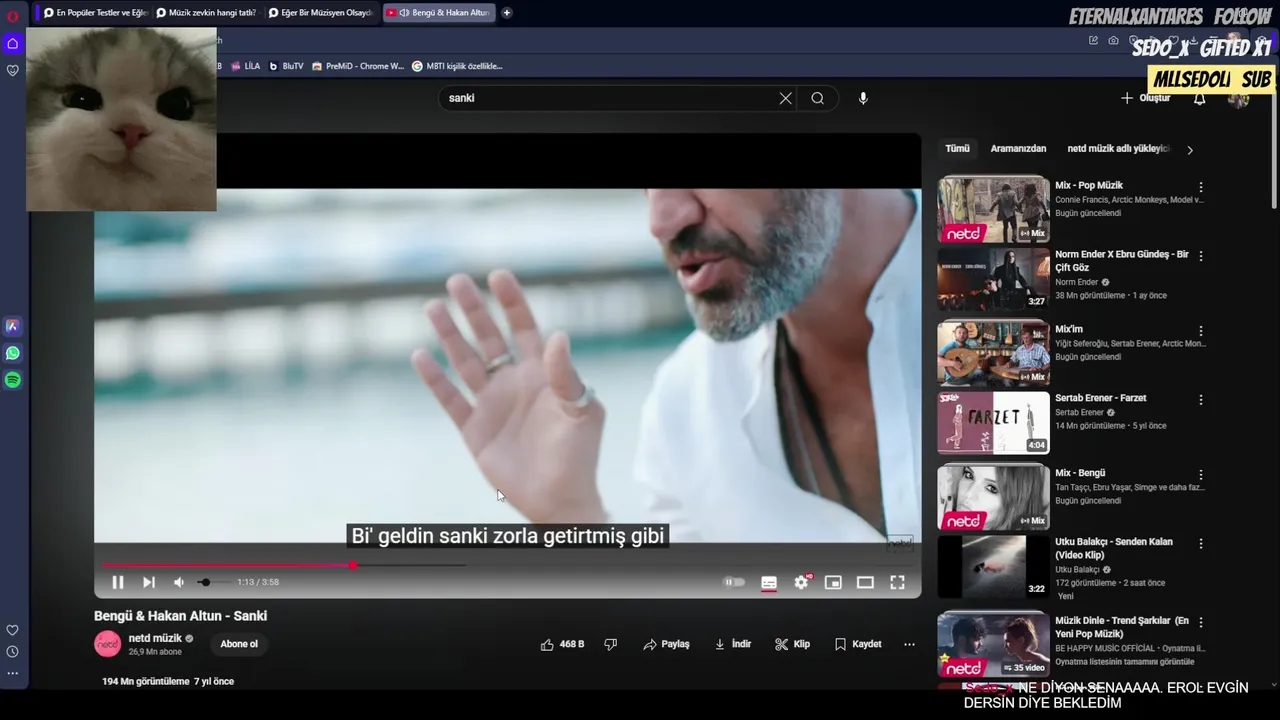Share the video via Paylaş

(666, 644)
